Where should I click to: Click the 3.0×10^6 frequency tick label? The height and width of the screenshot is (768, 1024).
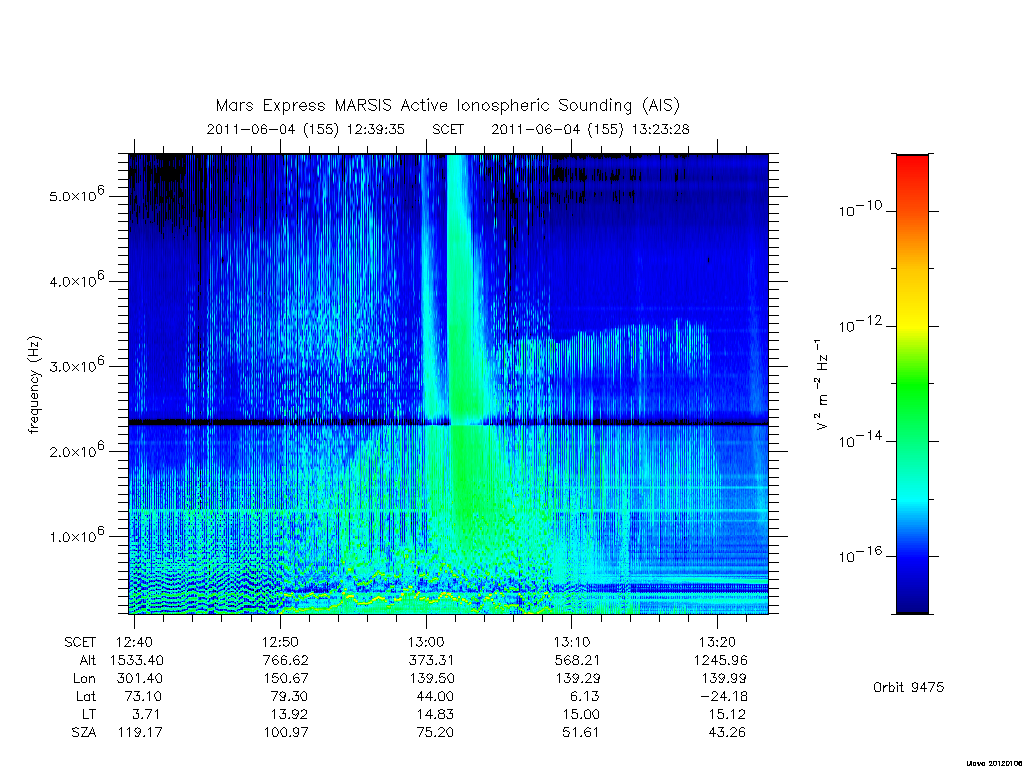click(76, 365)
